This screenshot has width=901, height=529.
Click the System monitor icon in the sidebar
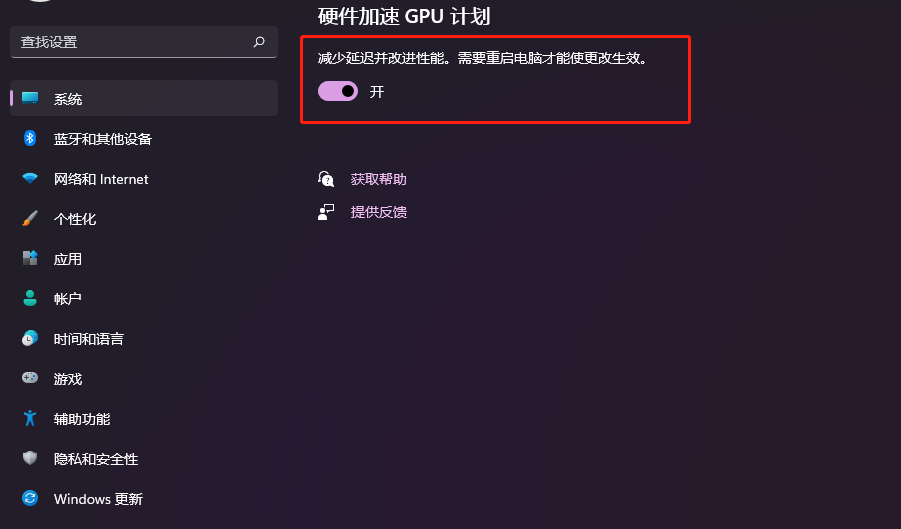click(x=30, y=98)
